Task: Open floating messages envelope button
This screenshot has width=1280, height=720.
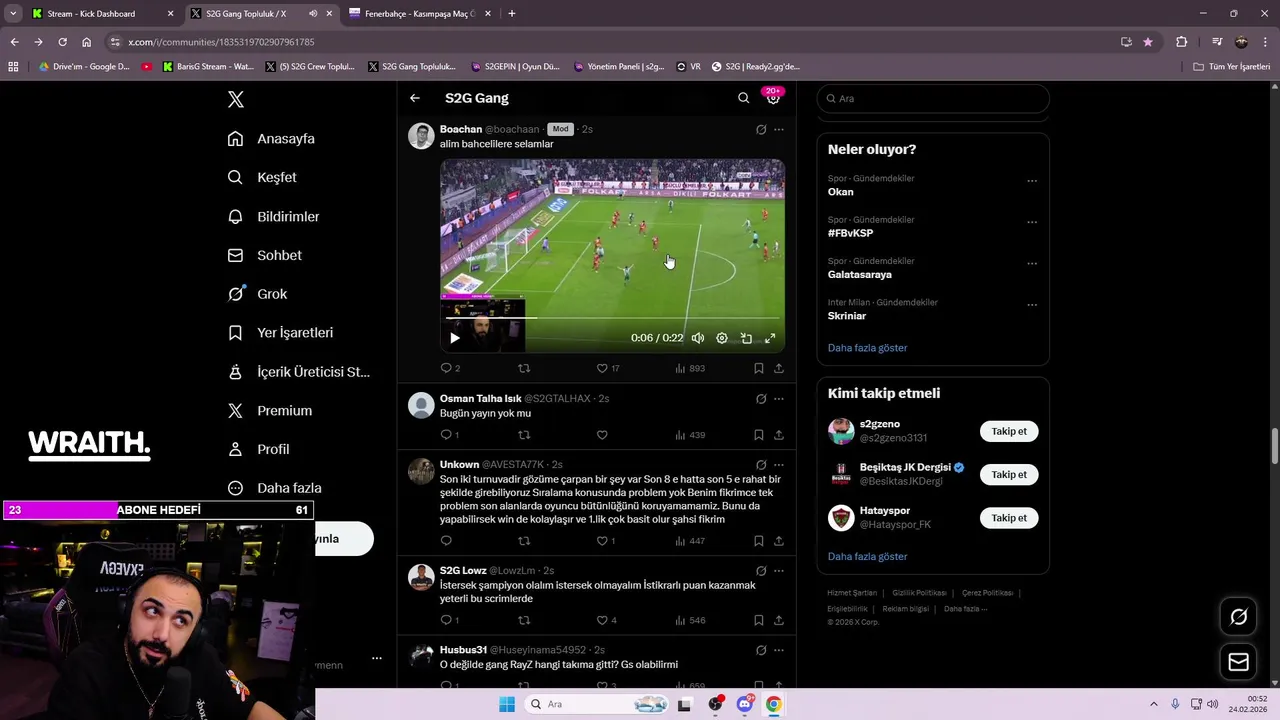Action: (x=1238, y=662)
